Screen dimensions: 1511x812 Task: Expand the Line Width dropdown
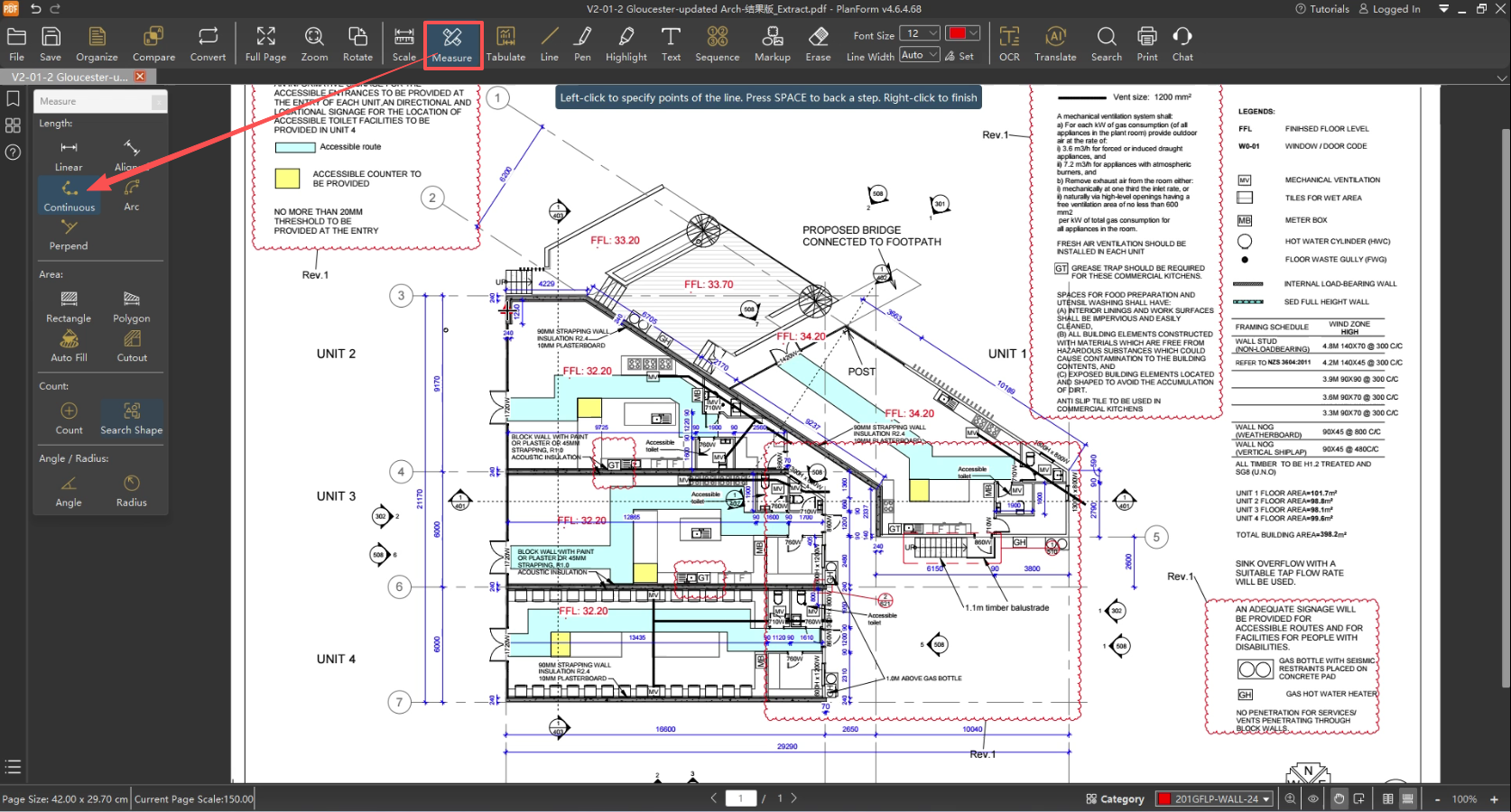click(919, 55)
